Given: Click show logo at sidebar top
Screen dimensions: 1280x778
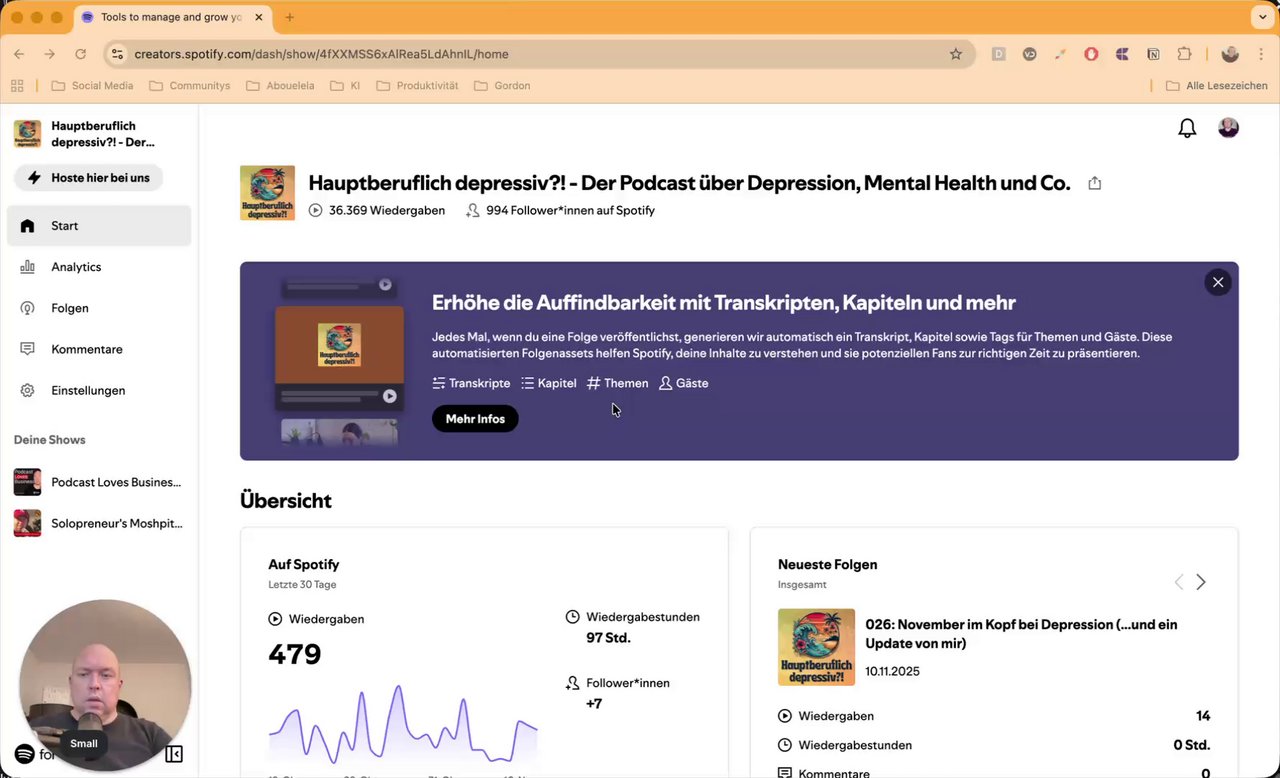Looking at the screenshot, I should tap(27, 134).
